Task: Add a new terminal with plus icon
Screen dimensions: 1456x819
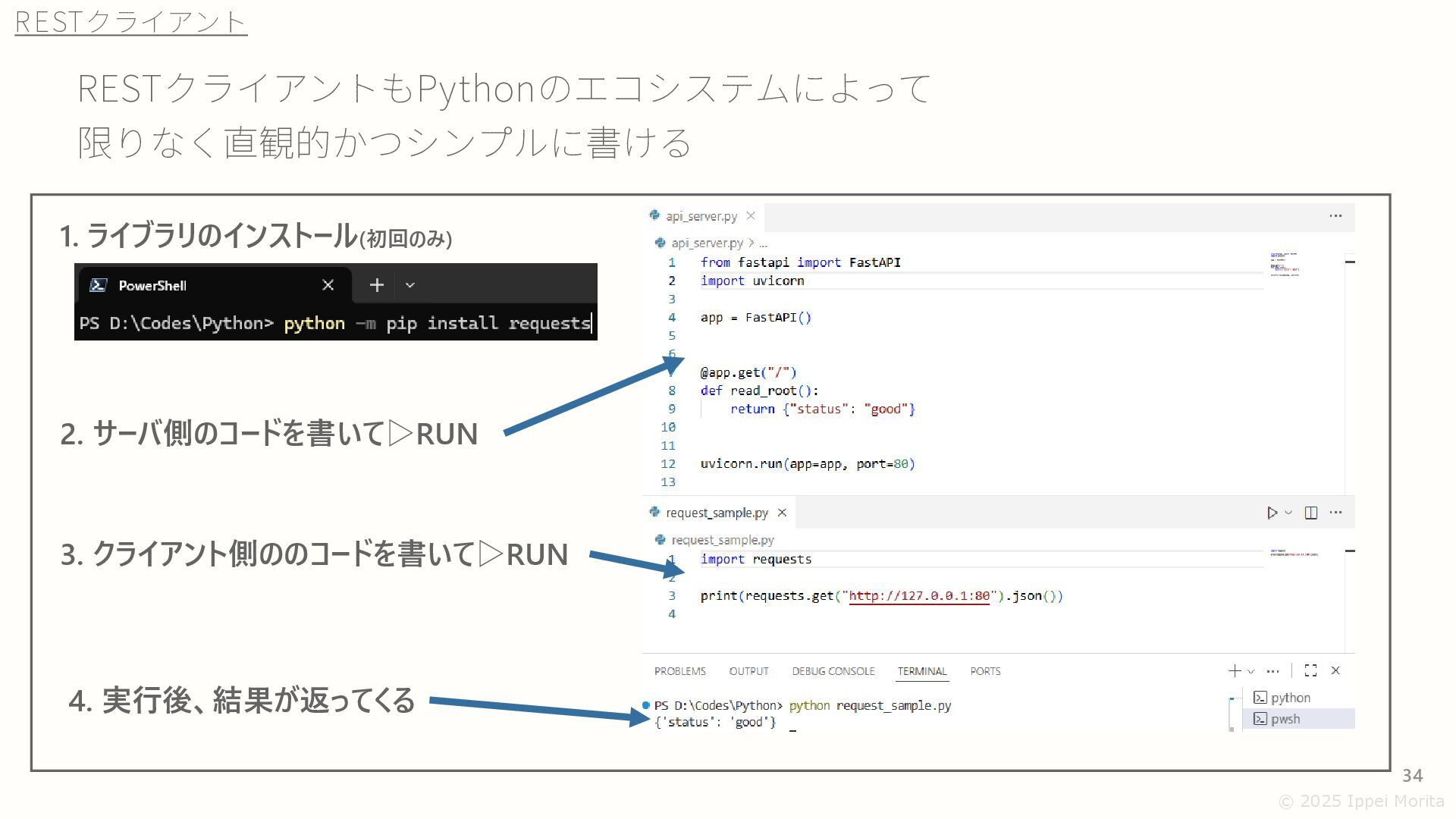Action: [x=1235, y=671]
